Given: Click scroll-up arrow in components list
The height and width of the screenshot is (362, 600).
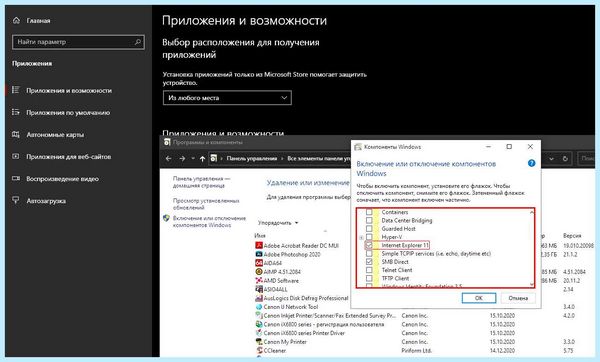Looking at the screenshot, I should coord(532,212).
